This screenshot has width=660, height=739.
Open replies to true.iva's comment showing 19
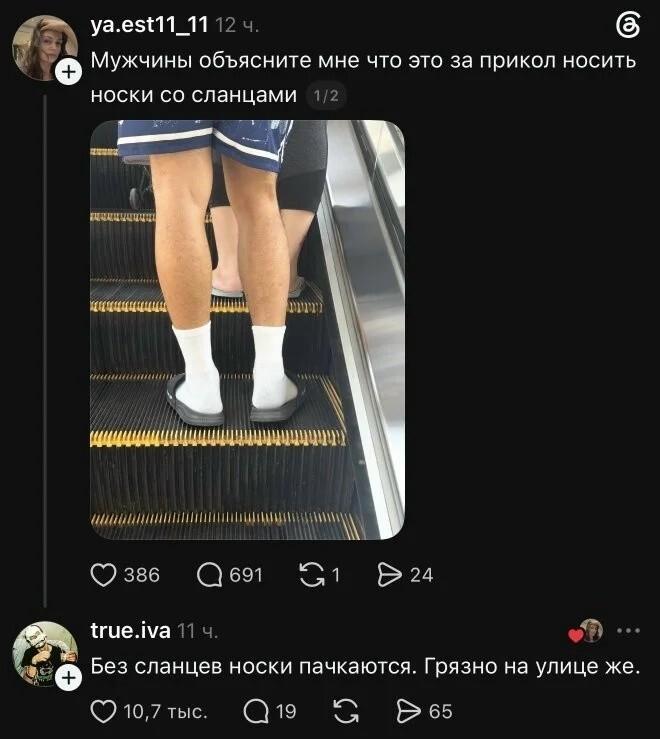[256, 711]
